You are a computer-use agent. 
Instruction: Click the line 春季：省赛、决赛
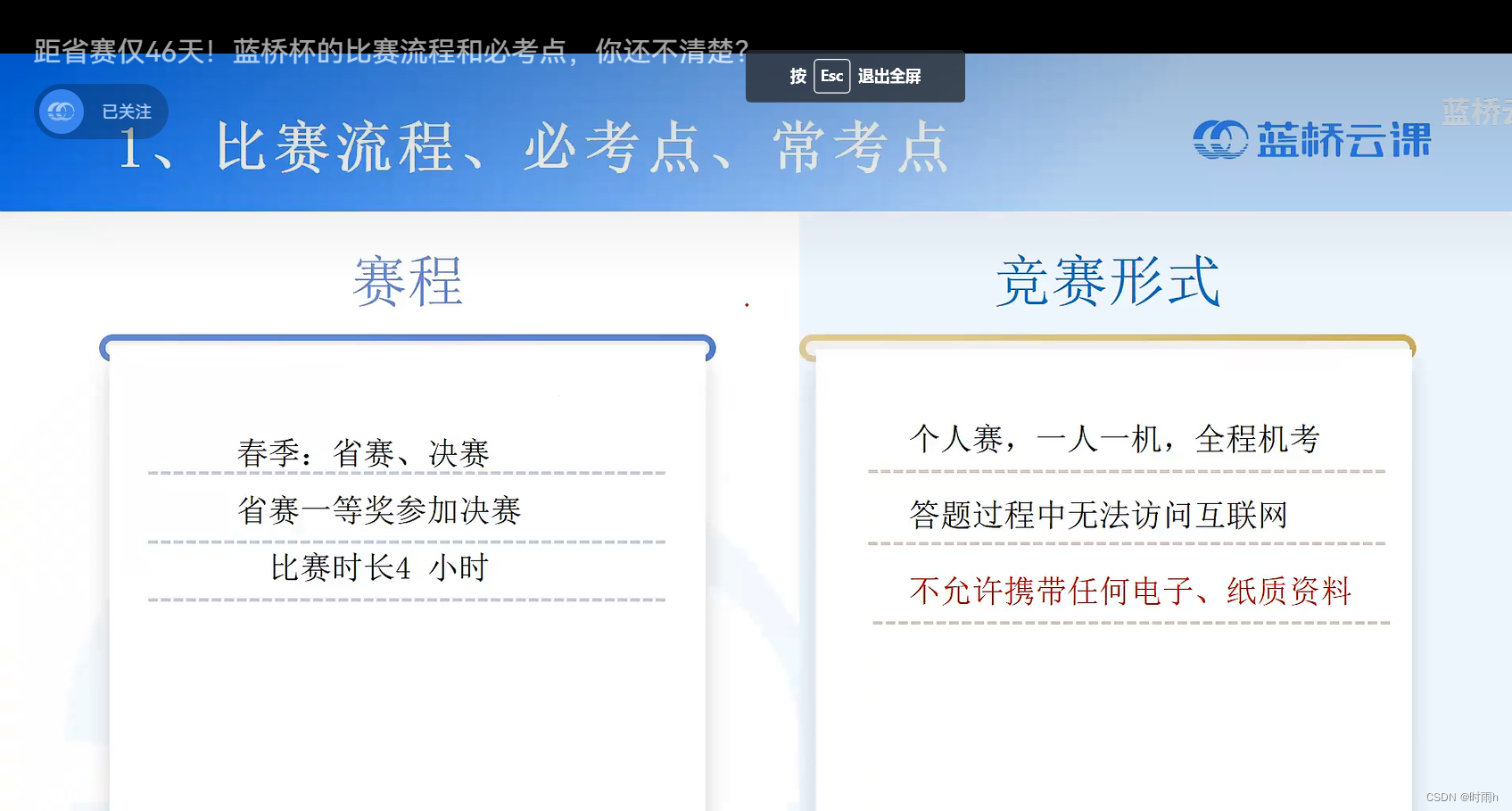(x=363, y=453)
